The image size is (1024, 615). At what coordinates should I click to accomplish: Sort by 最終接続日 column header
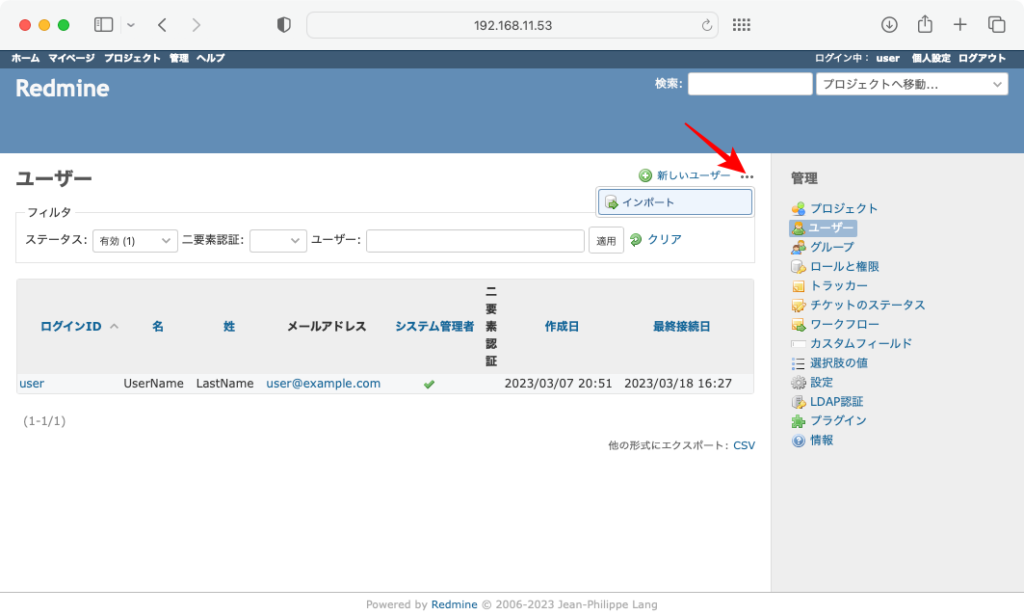pyautogui.click(x=681, y=326)
